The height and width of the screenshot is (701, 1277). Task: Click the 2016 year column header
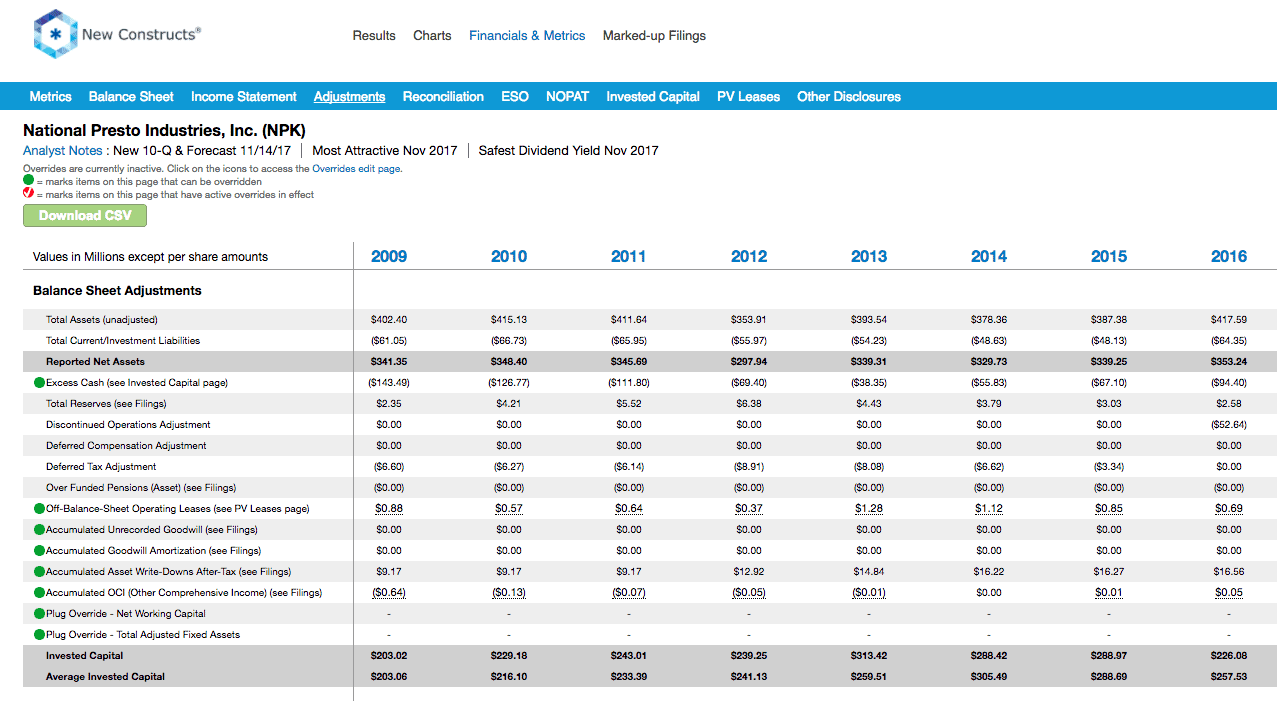pos(1229,257)
